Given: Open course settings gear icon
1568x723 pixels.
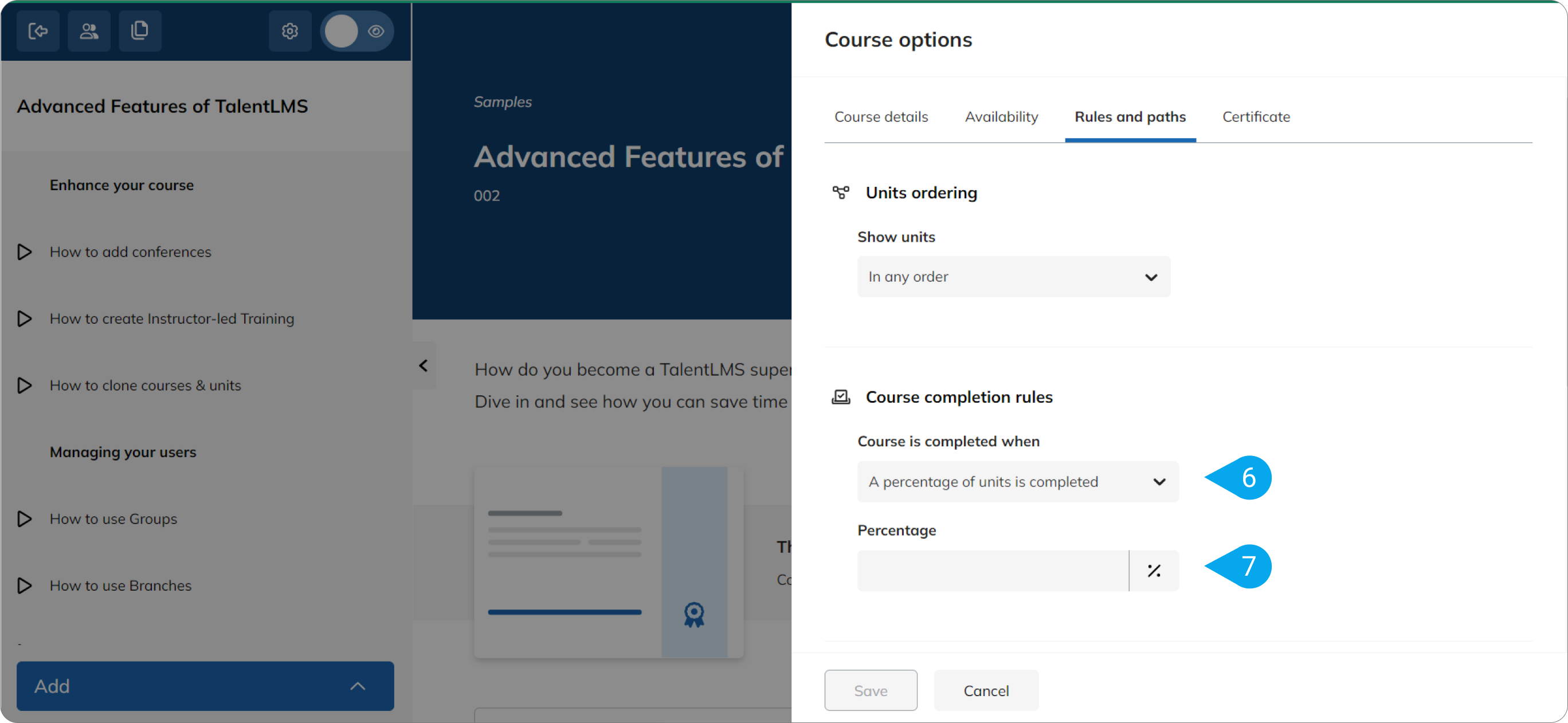Looking at the screenshot, I should coord(290,30).
